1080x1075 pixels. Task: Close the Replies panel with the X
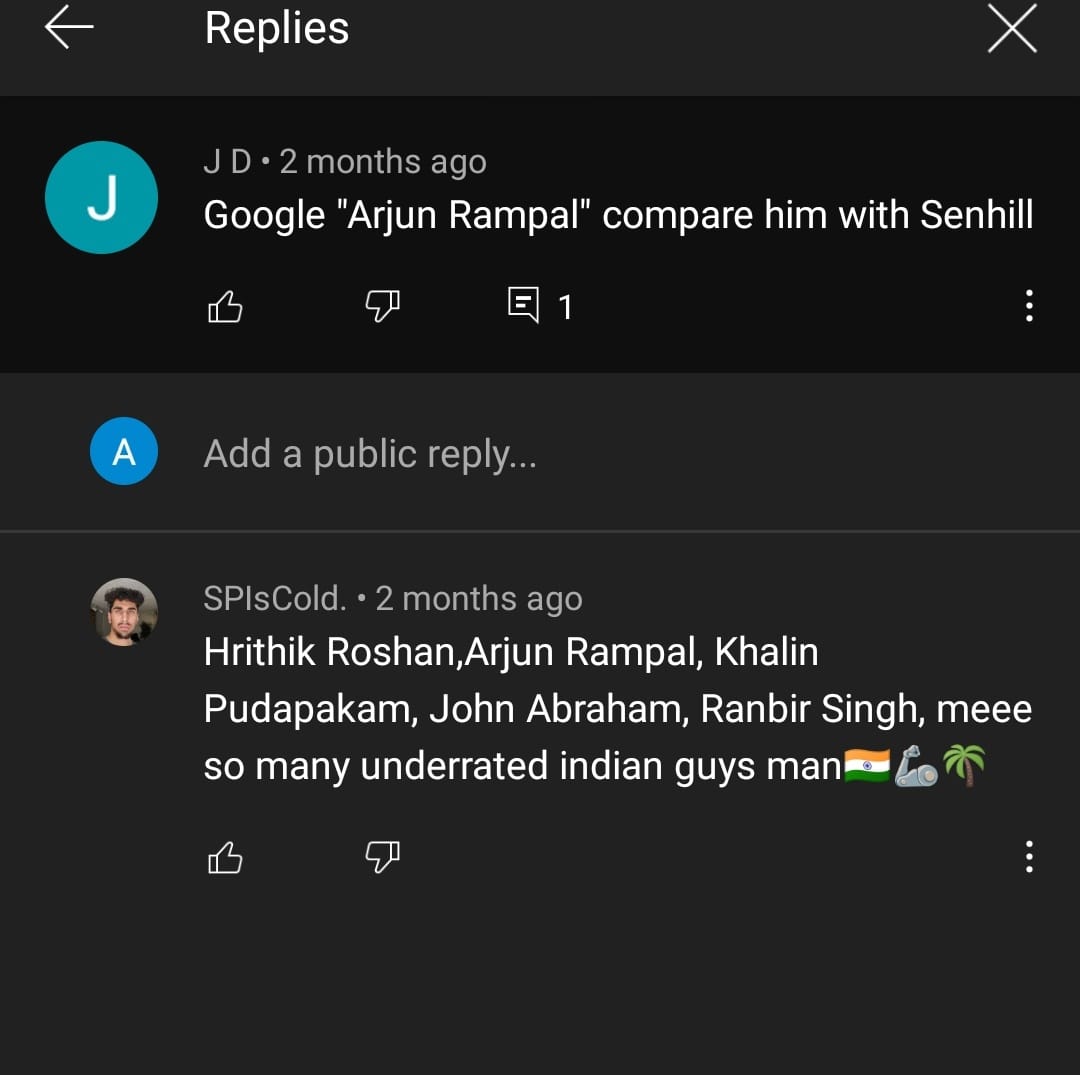pos(1011,30)
